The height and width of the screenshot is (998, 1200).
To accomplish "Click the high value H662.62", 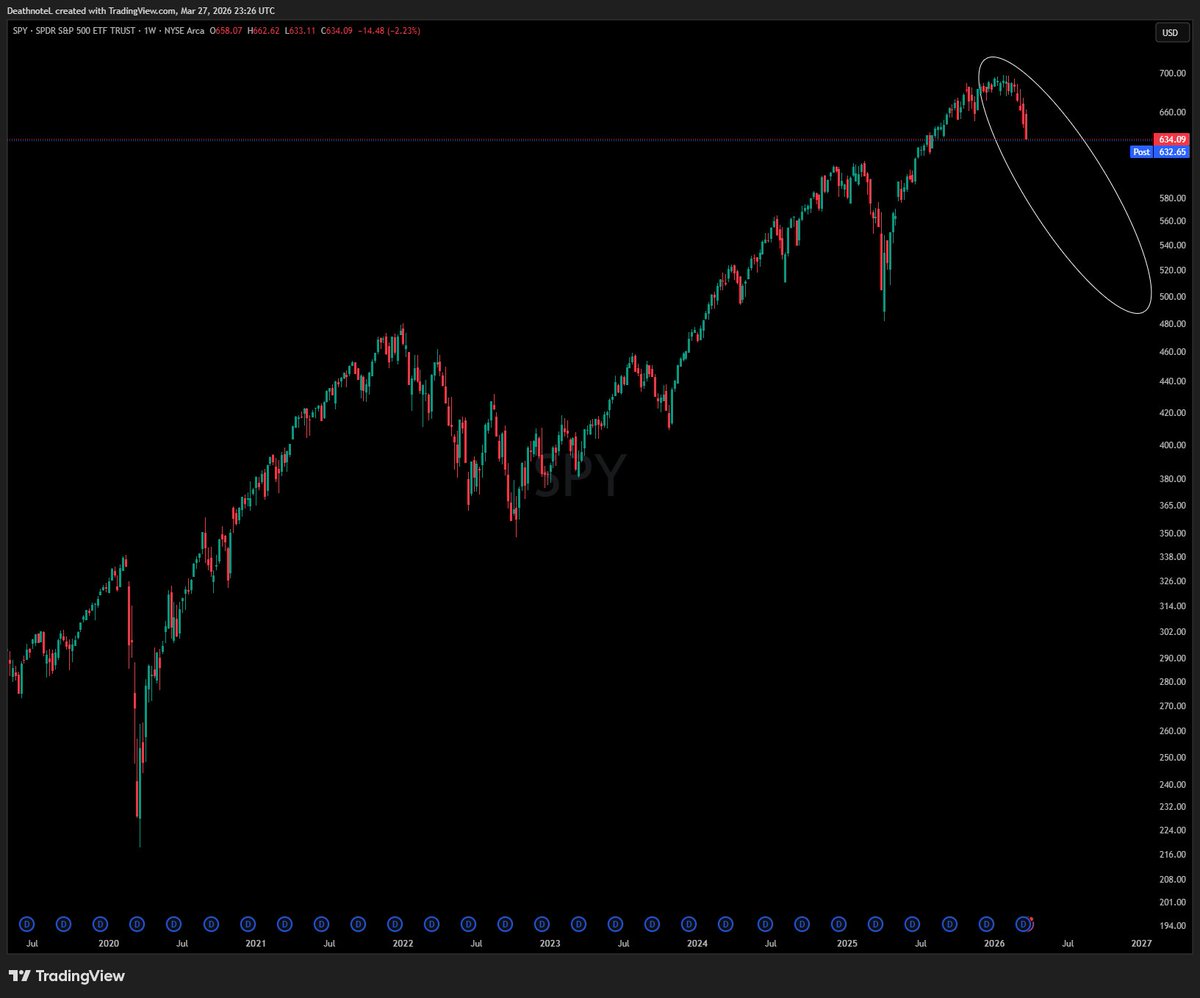I will click(x=262, y=31).
